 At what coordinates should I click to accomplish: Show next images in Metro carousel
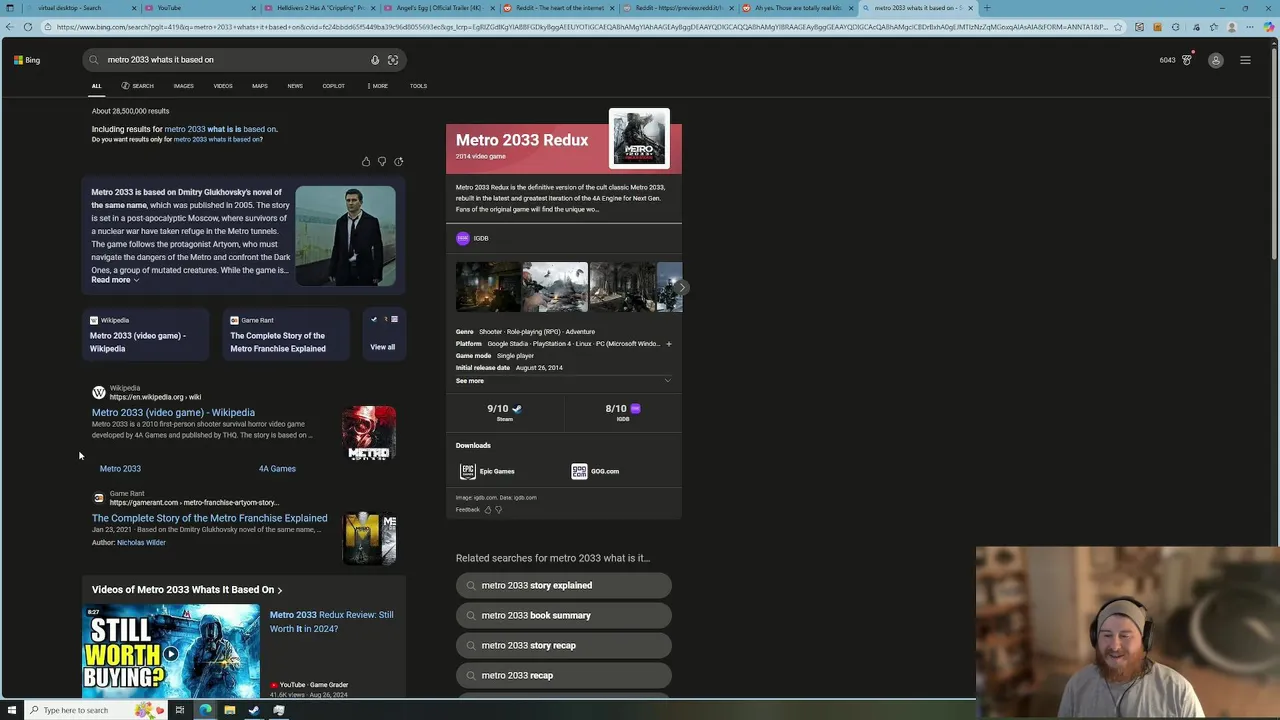click(x=680, y=288)
